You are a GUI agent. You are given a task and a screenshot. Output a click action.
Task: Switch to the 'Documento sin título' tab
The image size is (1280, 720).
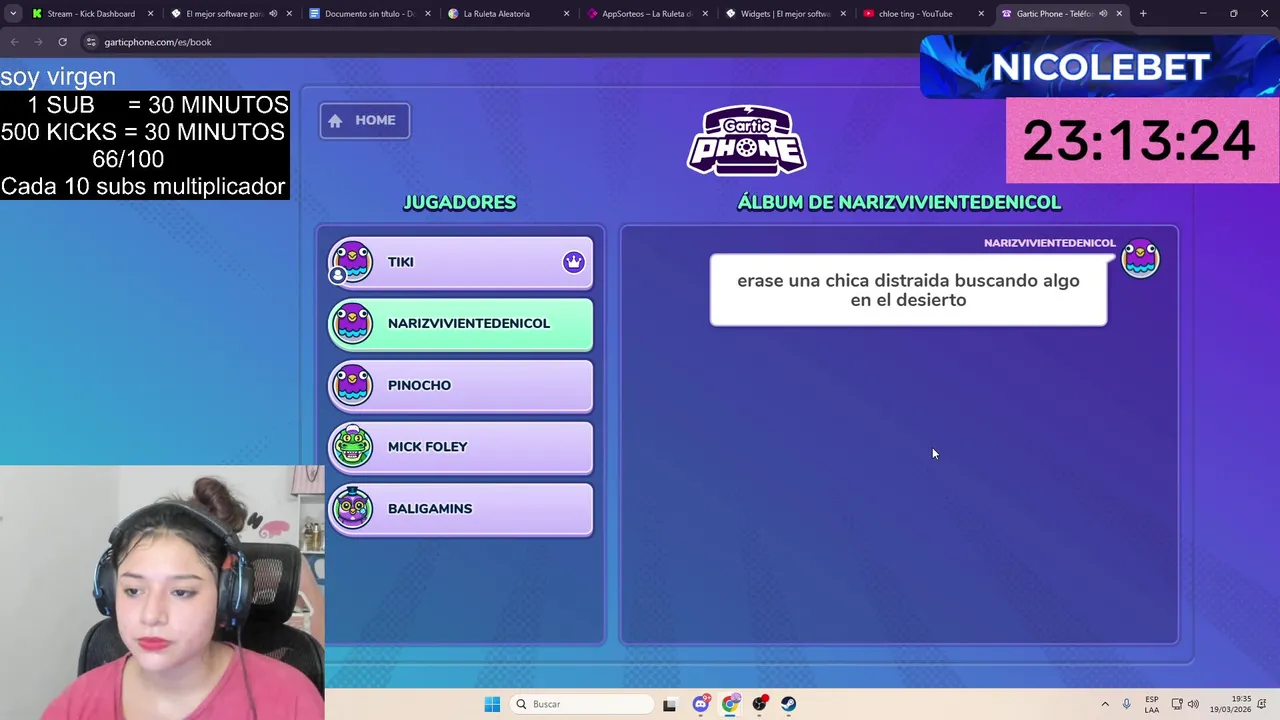point(369,14)
